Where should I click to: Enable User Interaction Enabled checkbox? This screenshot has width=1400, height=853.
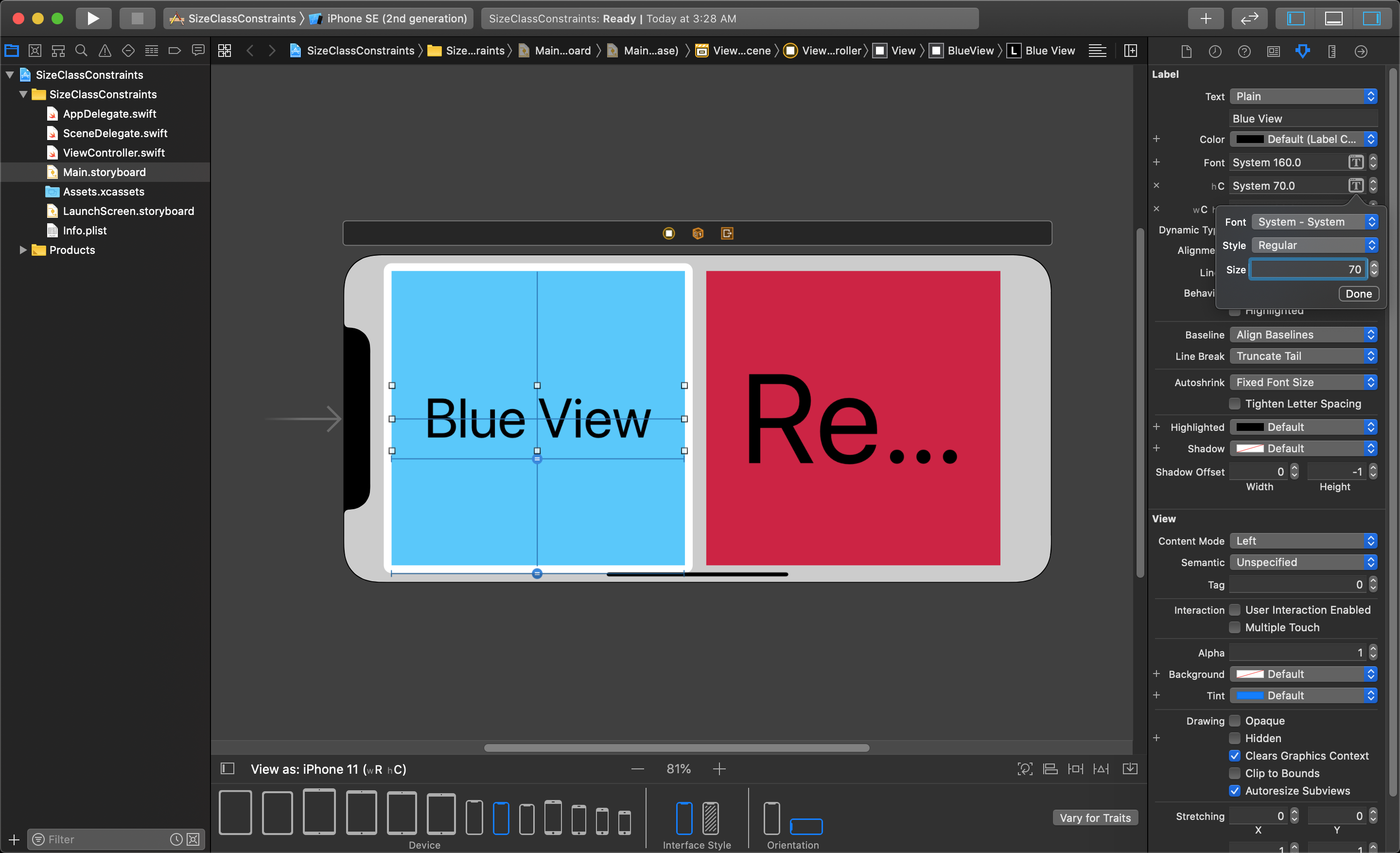[x=1235, y=610]
